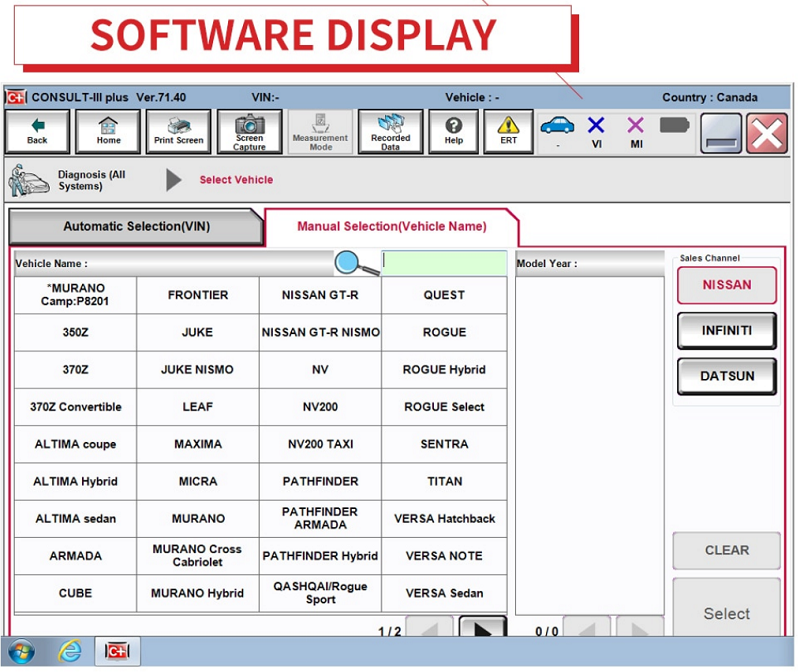
Task: Choose NV200 TAXI vehicle
Action: 320,444
